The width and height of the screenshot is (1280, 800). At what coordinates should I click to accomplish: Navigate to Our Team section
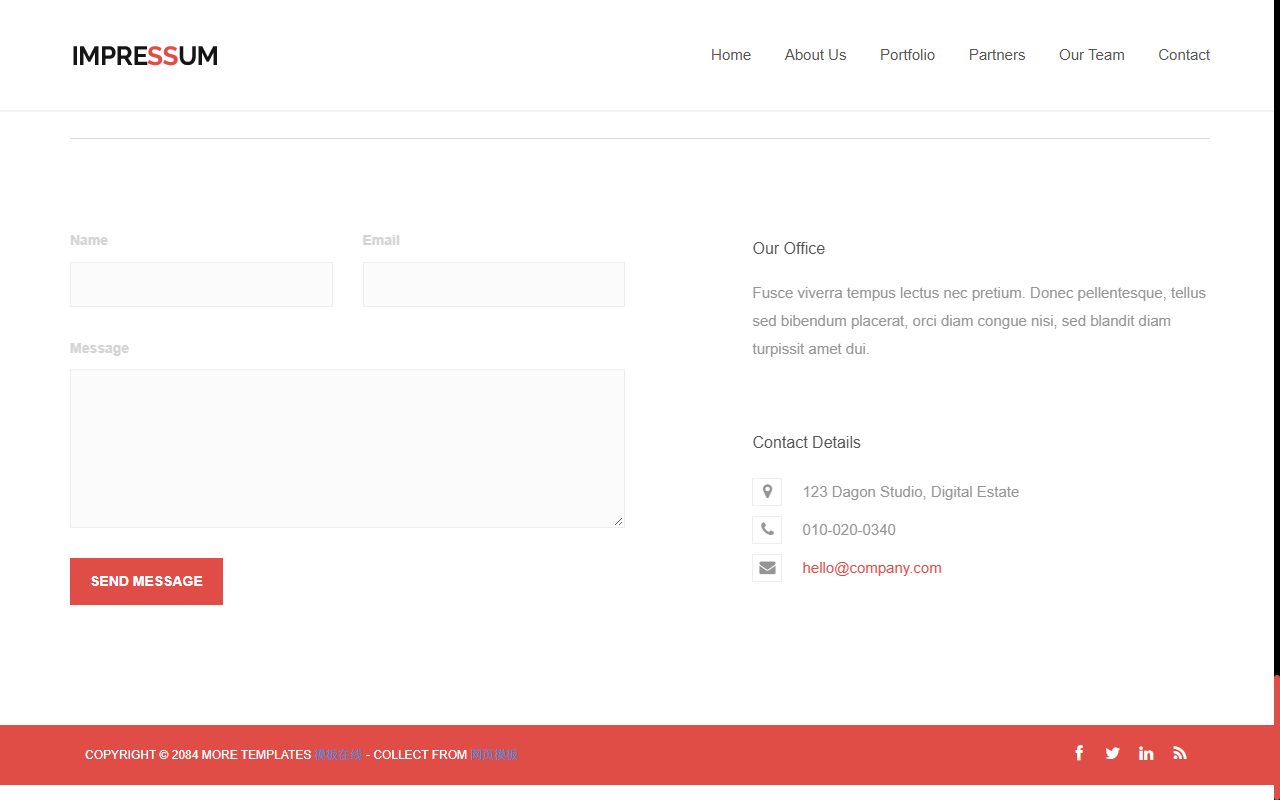pyautogui.click(x=1092, y=55)
